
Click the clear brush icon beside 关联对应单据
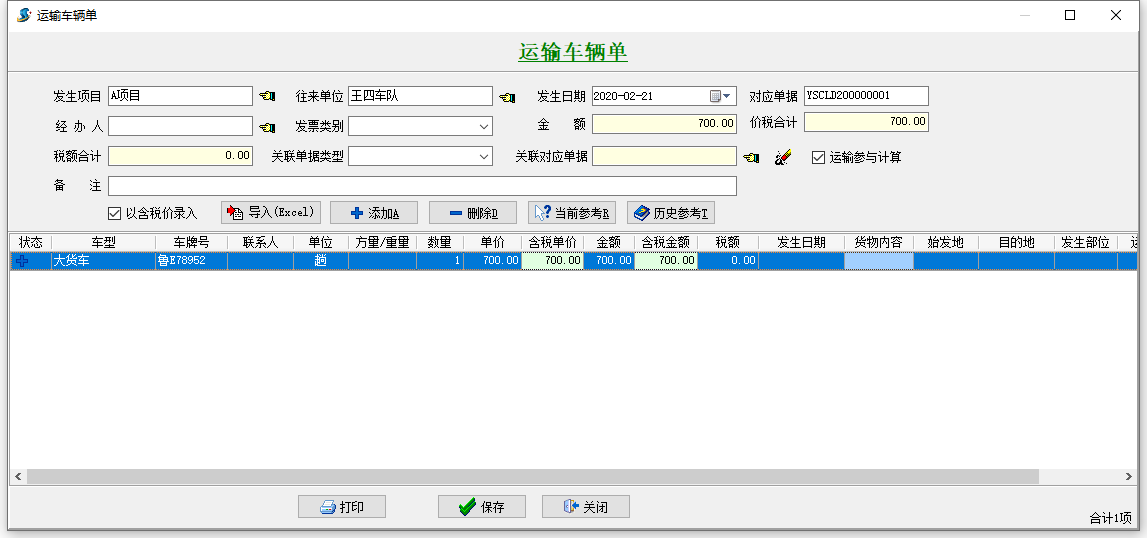pyautogui.click(x=783, y=157)
